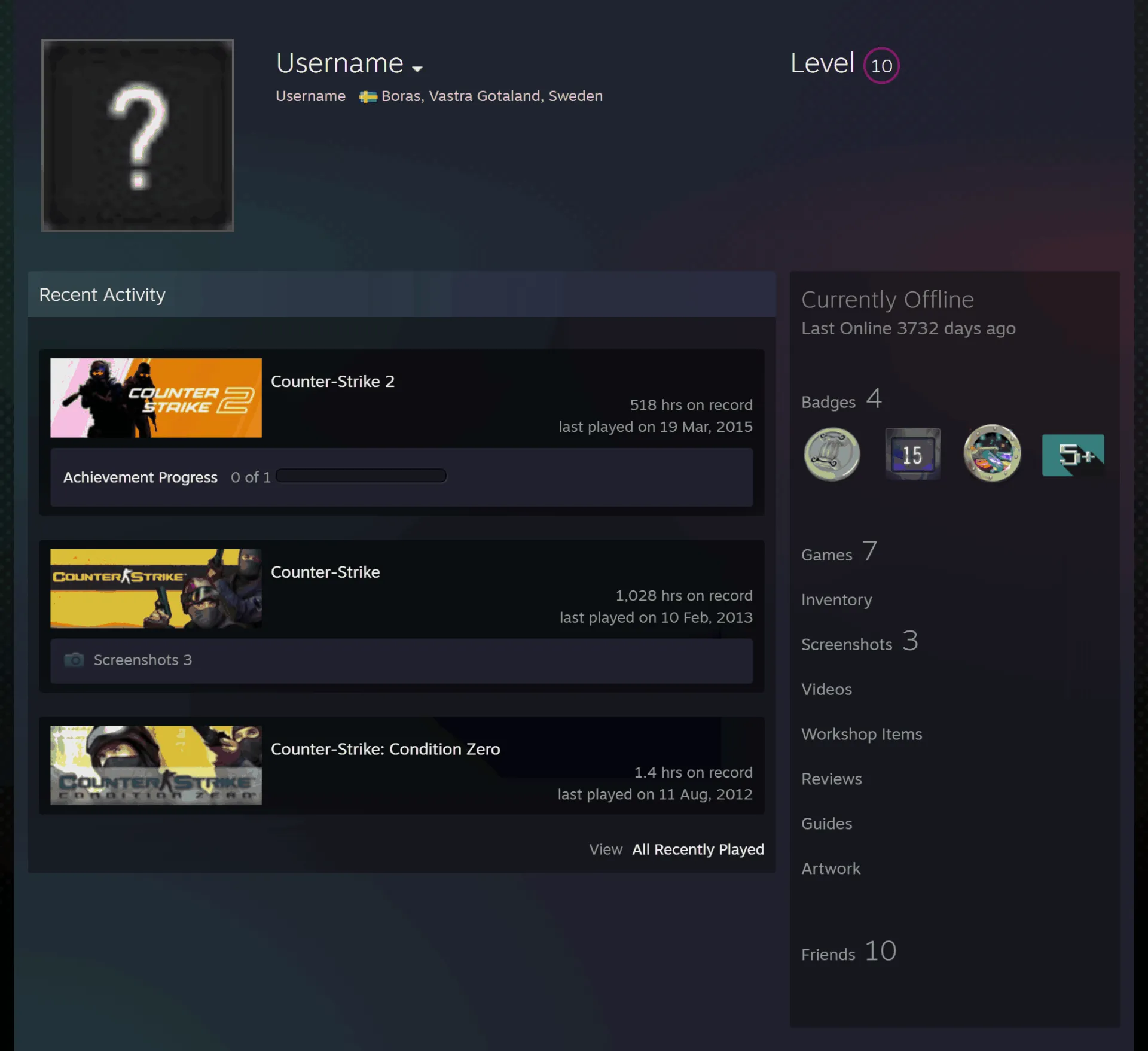The width and height of the screenshot is (1148, 1051).
Task: Click the Level 10 circle badge
Action: 881,65
